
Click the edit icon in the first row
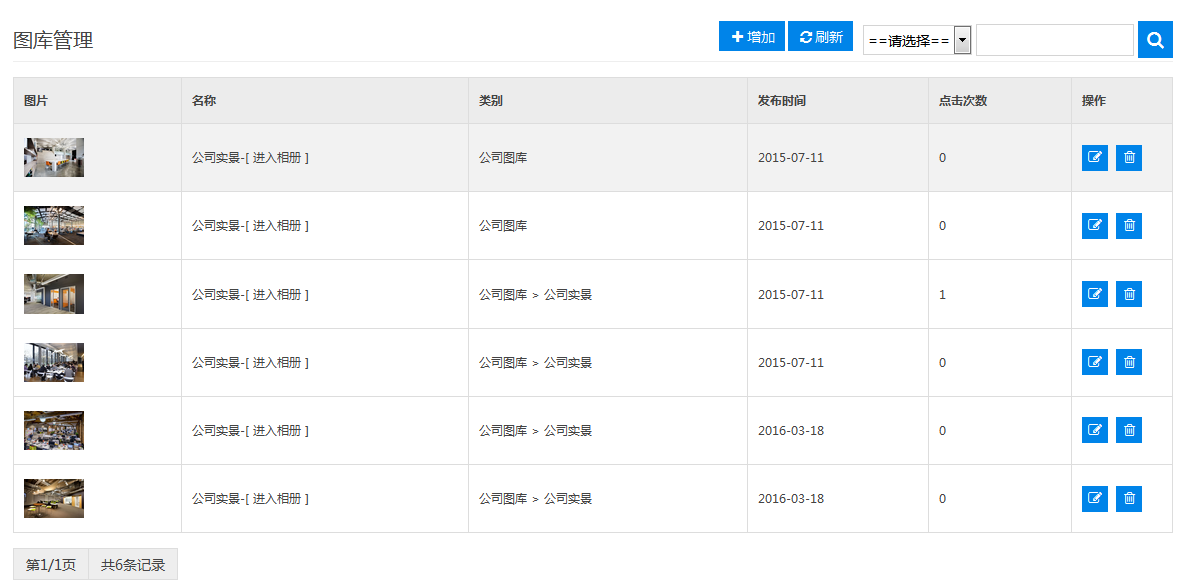pyautogui.click(x=1095, y=158)
